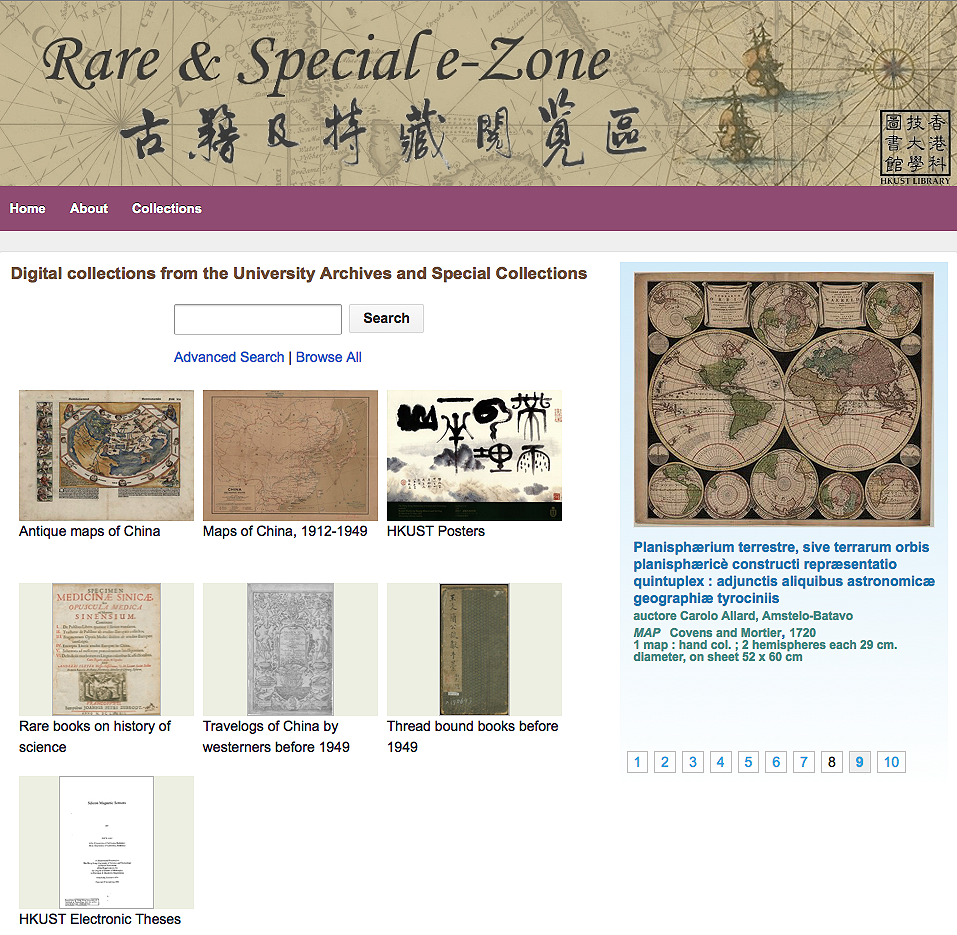This screenshot has width=957, height=935.
Task: Go to featured slide 7
Action: [804, 762]
